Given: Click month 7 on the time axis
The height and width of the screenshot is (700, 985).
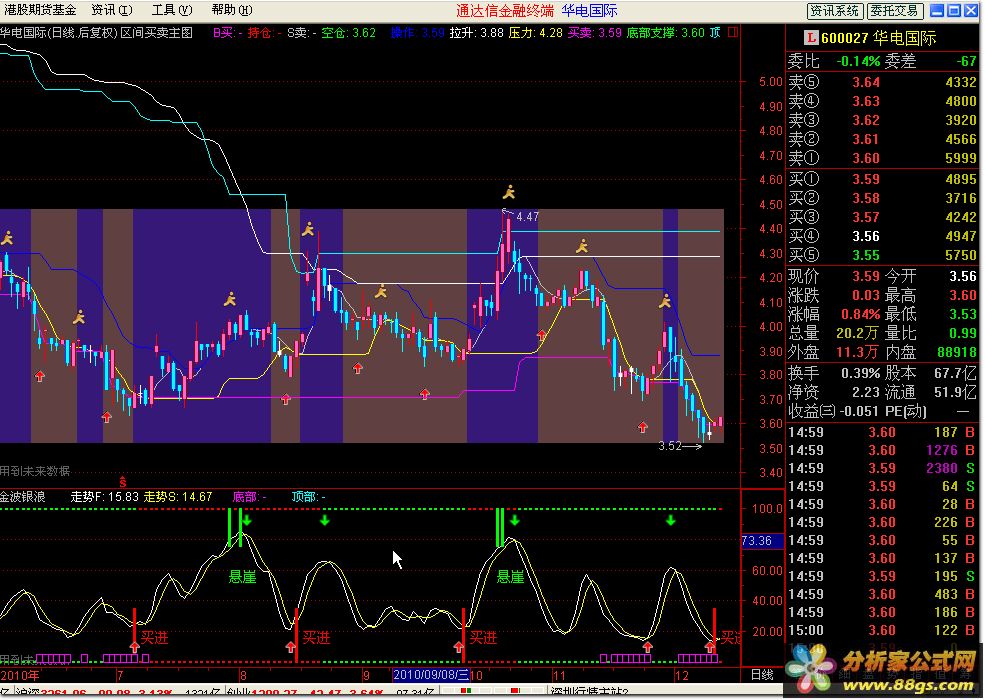Looking at the screenshot, I should tap(120, 675).
